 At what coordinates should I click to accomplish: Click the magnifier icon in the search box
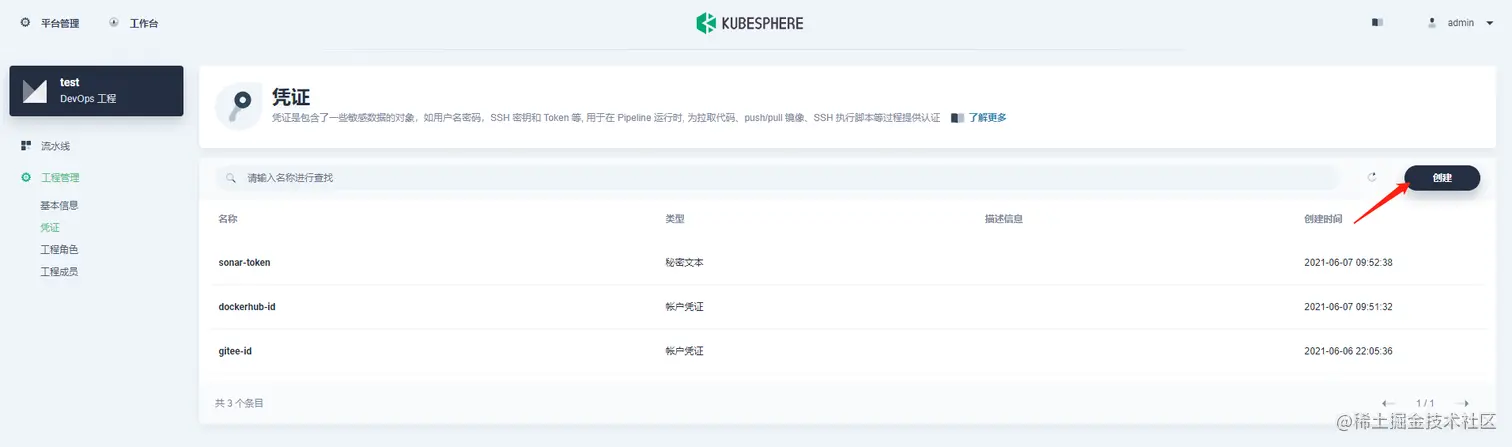coord(232,178)
